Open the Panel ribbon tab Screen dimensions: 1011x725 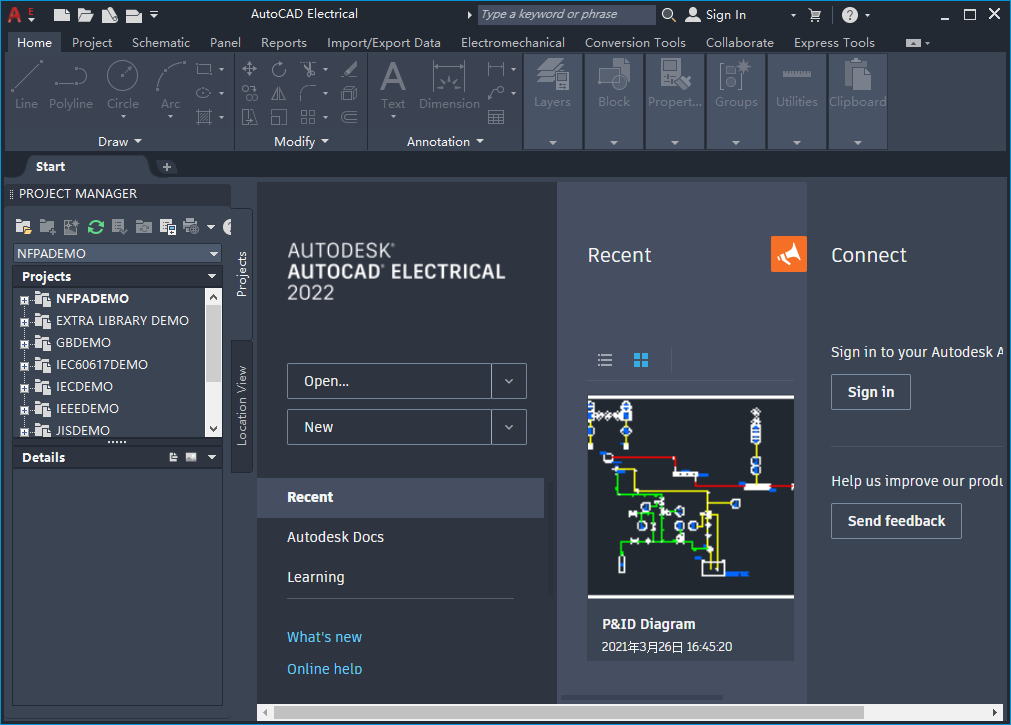[x=225, y=43]
